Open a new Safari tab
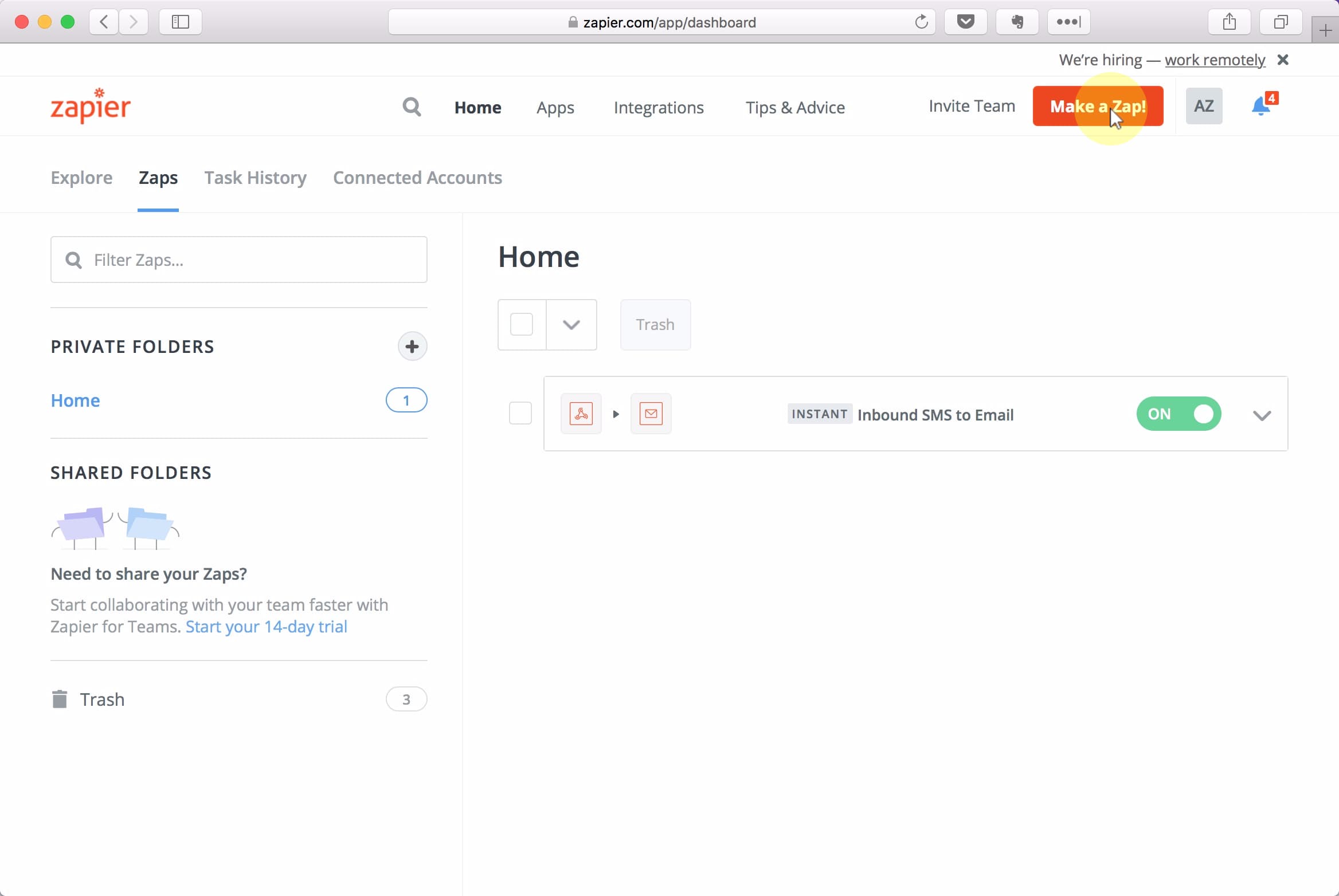 click(x=1325, y=30)
